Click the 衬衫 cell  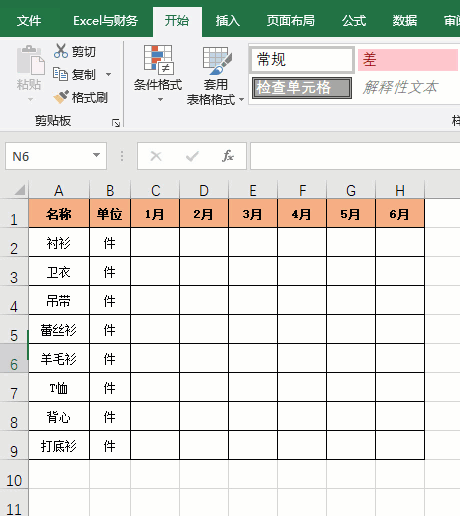pos(59,242)
